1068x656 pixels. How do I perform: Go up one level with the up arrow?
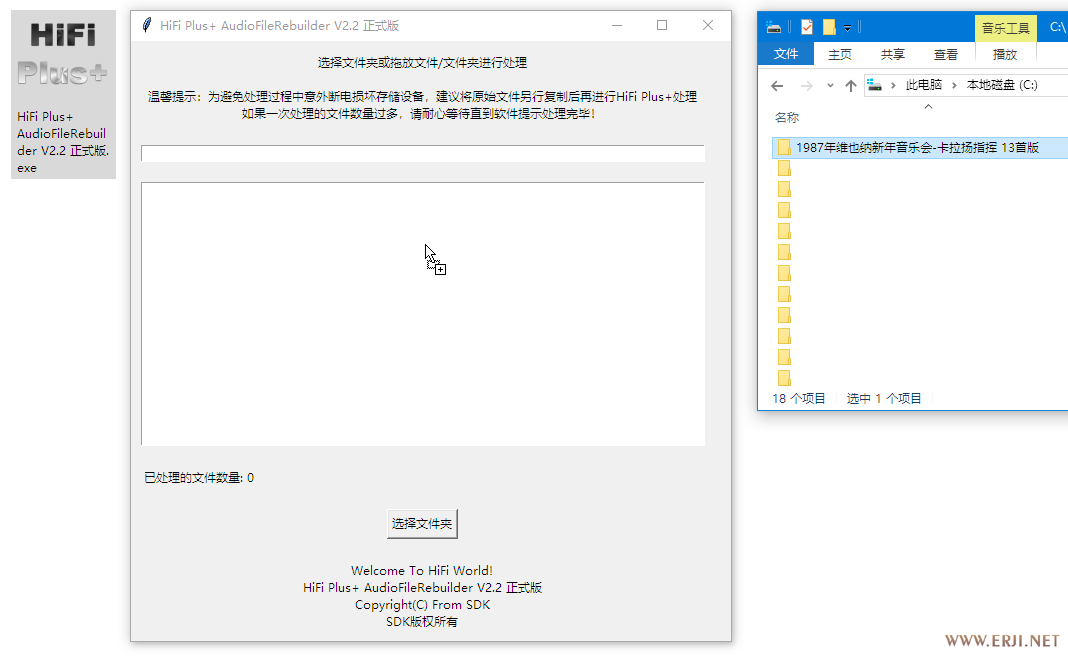[x=851, y=86]
